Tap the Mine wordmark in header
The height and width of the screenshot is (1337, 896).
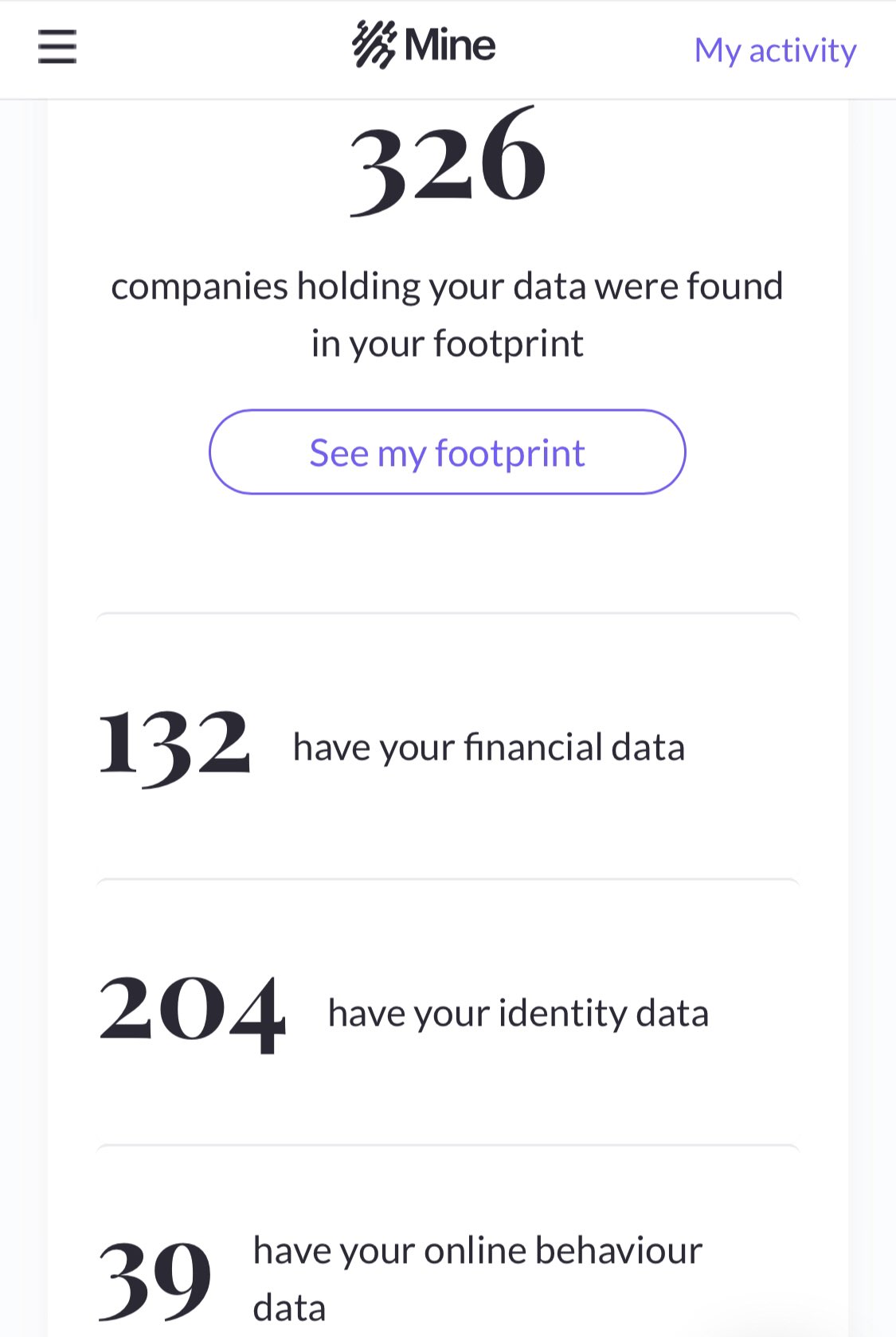click(x=450, y=45)
